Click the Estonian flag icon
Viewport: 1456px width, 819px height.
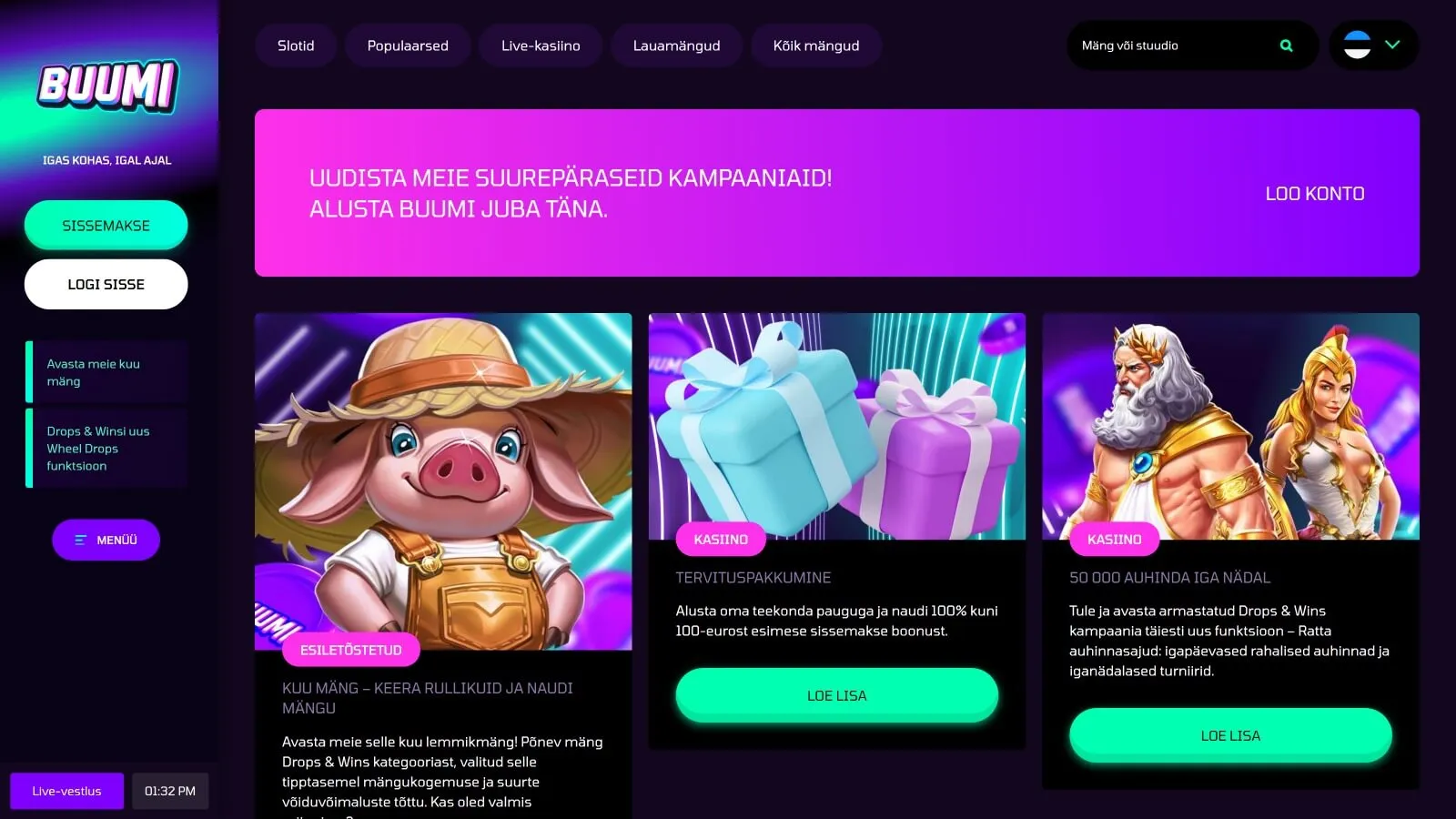point(1357,45)
